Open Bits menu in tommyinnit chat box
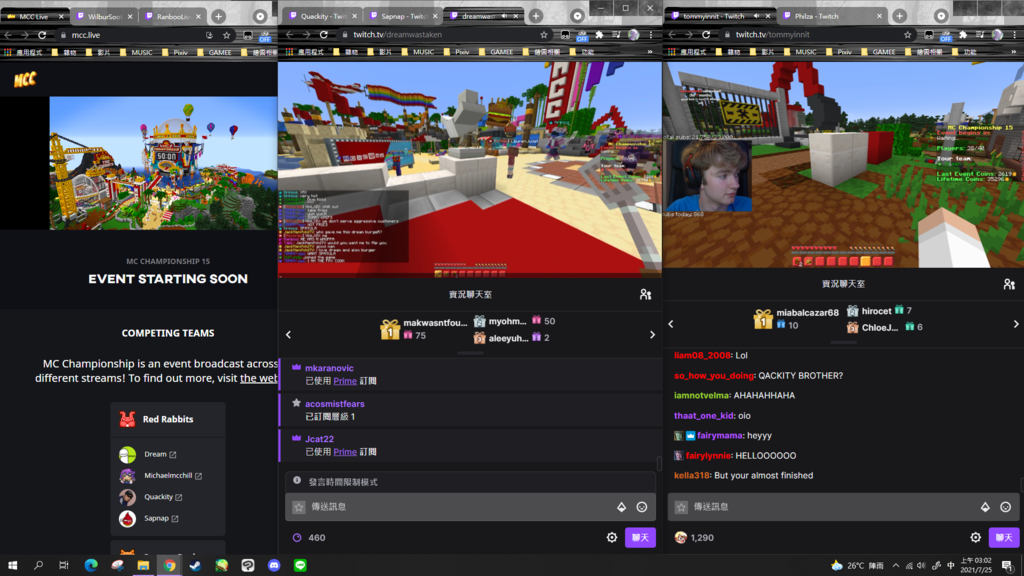This screenshot has height=576, width=1024. pyautogui.click(x=985, y=507)
